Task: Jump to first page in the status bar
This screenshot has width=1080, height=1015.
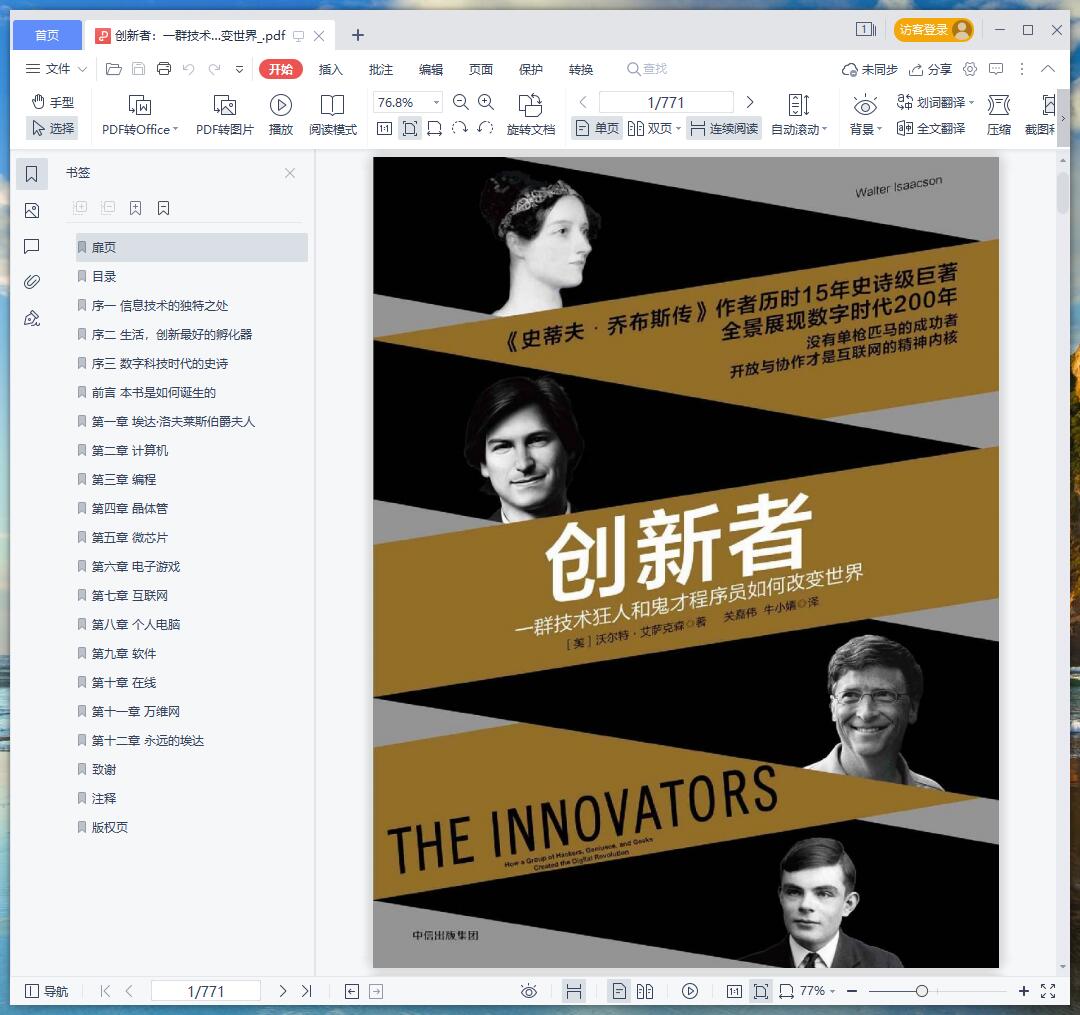Action: 105,991
